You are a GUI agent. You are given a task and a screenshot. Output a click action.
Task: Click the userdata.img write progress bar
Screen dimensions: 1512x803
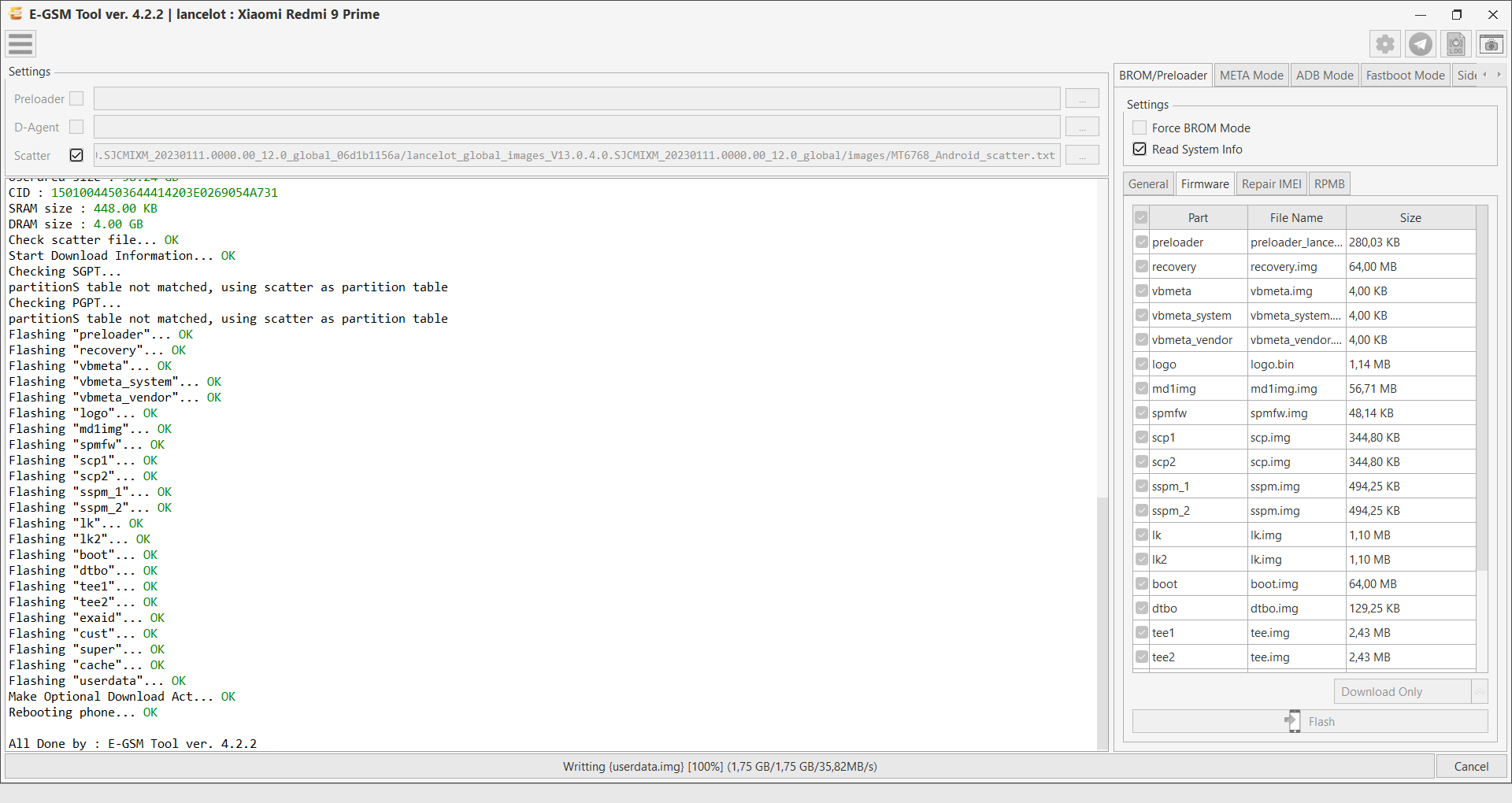point(720,766)
